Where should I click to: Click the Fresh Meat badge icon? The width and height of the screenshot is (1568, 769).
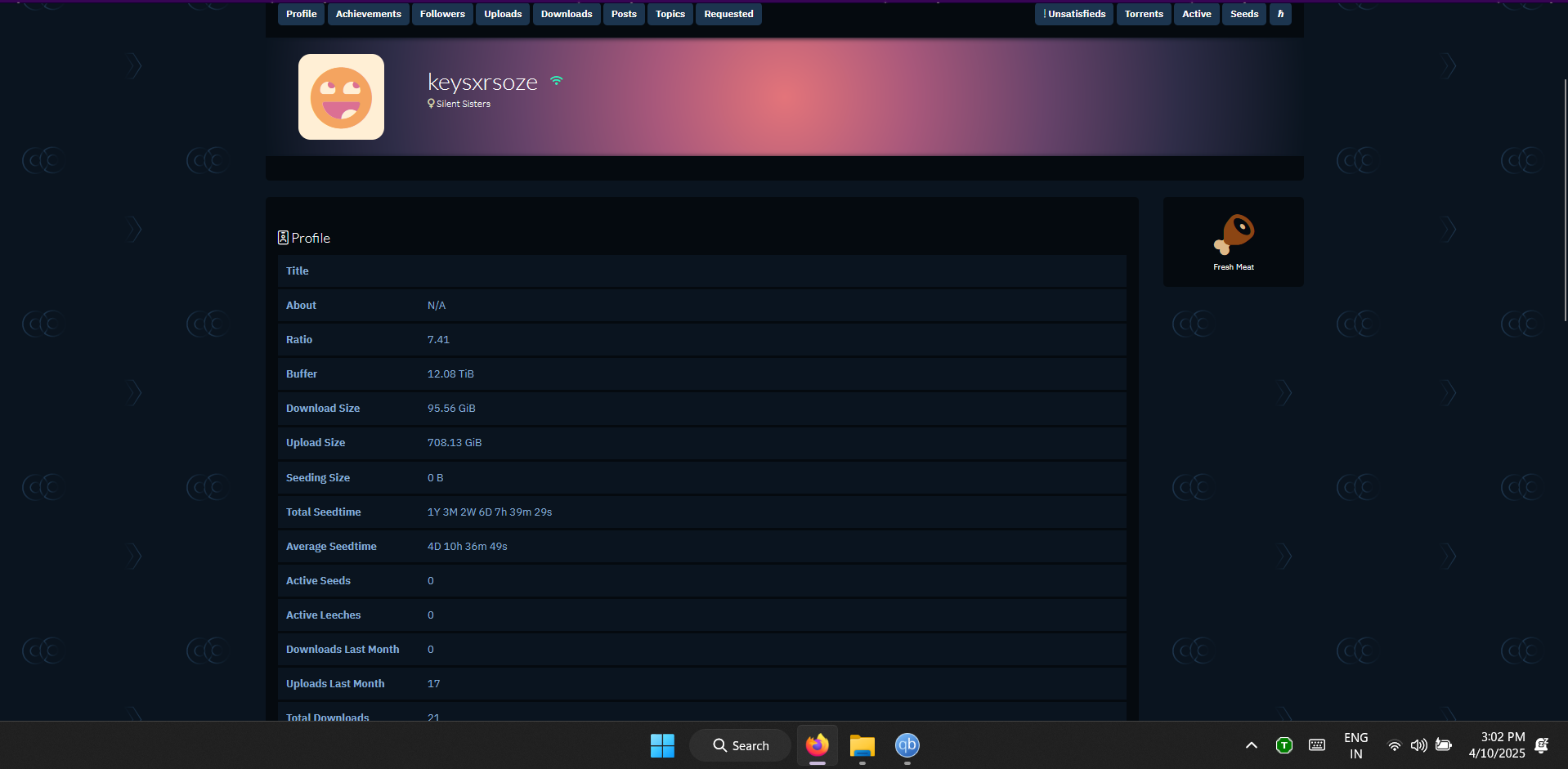[1233, 235]
